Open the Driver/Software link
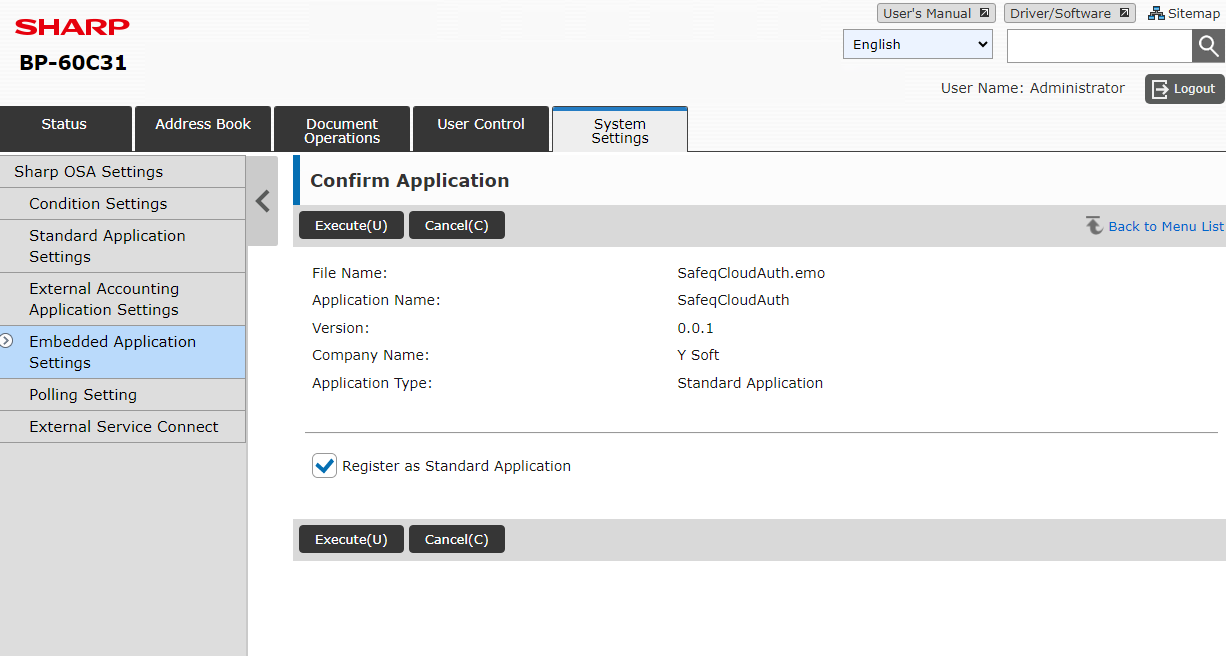This screenshot has height=656, width=1226. [x=1069, y=14]
